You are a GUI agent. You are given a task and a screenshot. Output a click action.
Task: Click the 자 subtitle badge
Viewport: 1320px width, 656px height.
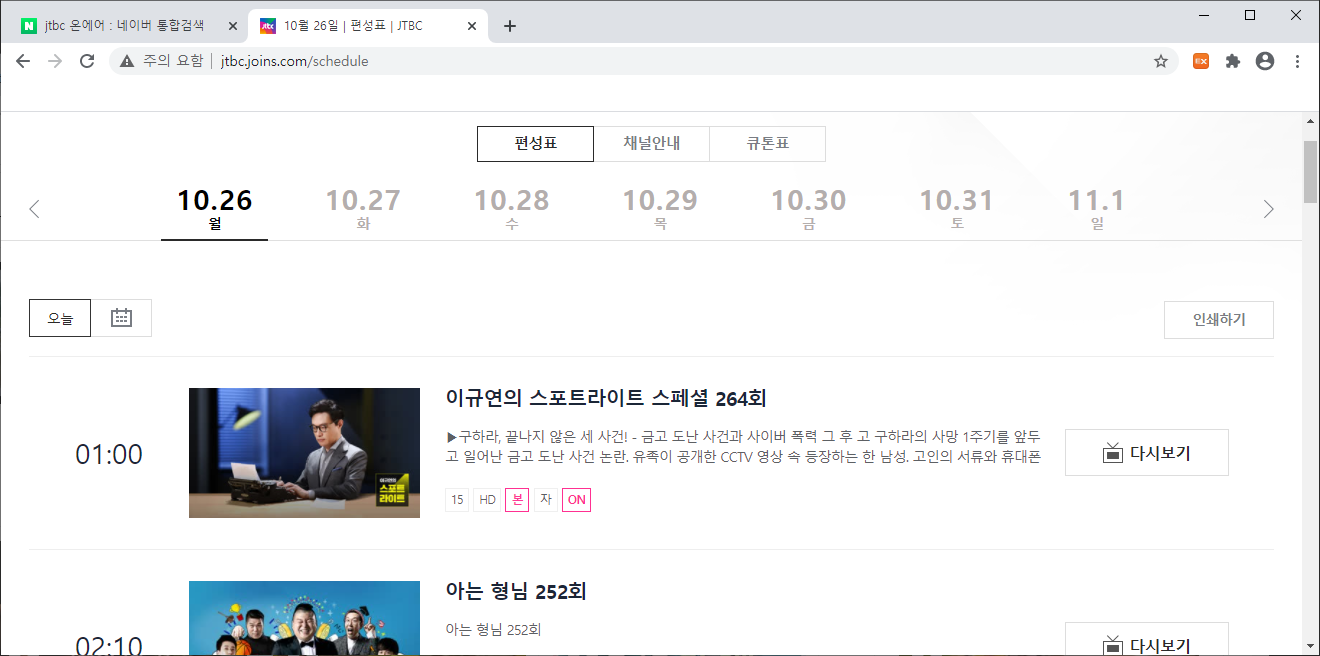point(545,500)
